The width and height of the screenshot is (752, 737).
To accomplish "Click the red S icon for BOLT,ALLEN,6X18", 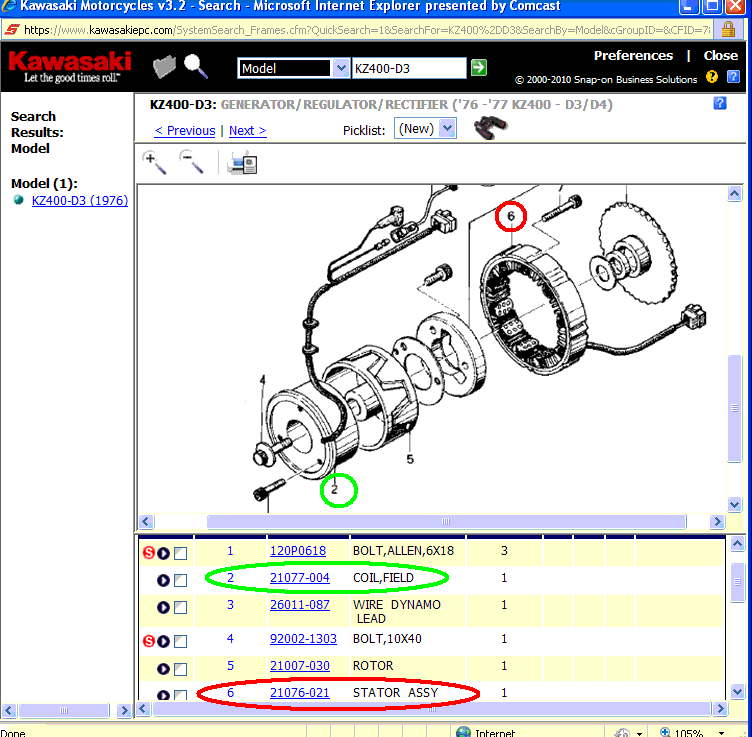I will [x=149, y=553].
